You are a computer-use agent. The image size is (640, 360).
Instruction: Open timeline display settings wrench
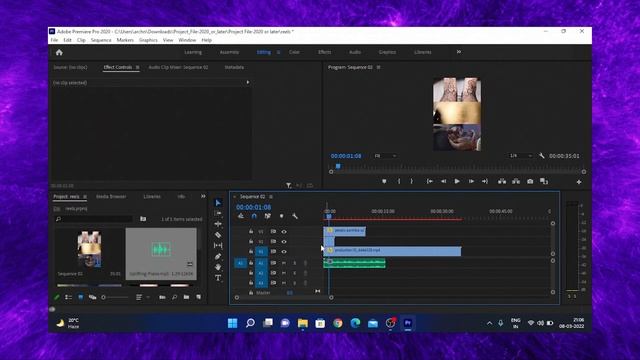[295, 216]
